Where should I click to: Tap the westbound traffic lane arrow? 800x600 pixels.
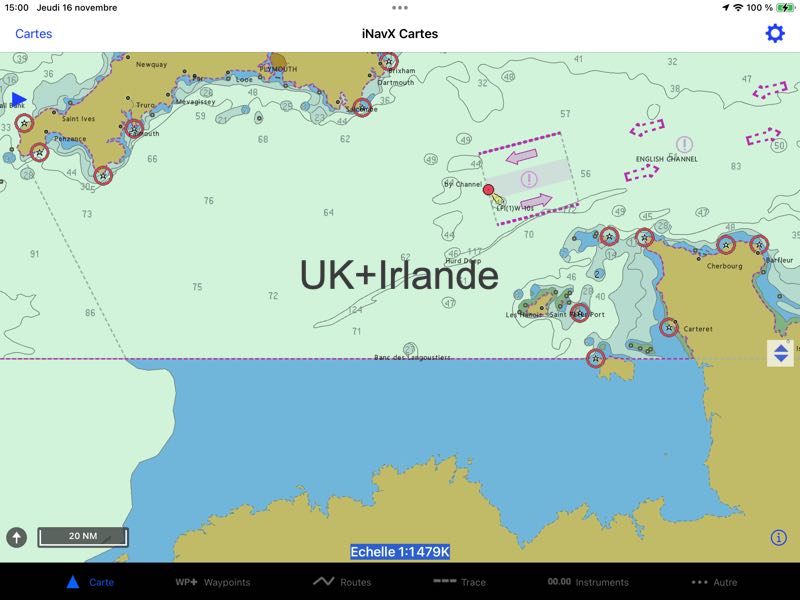tap(521, 156)
